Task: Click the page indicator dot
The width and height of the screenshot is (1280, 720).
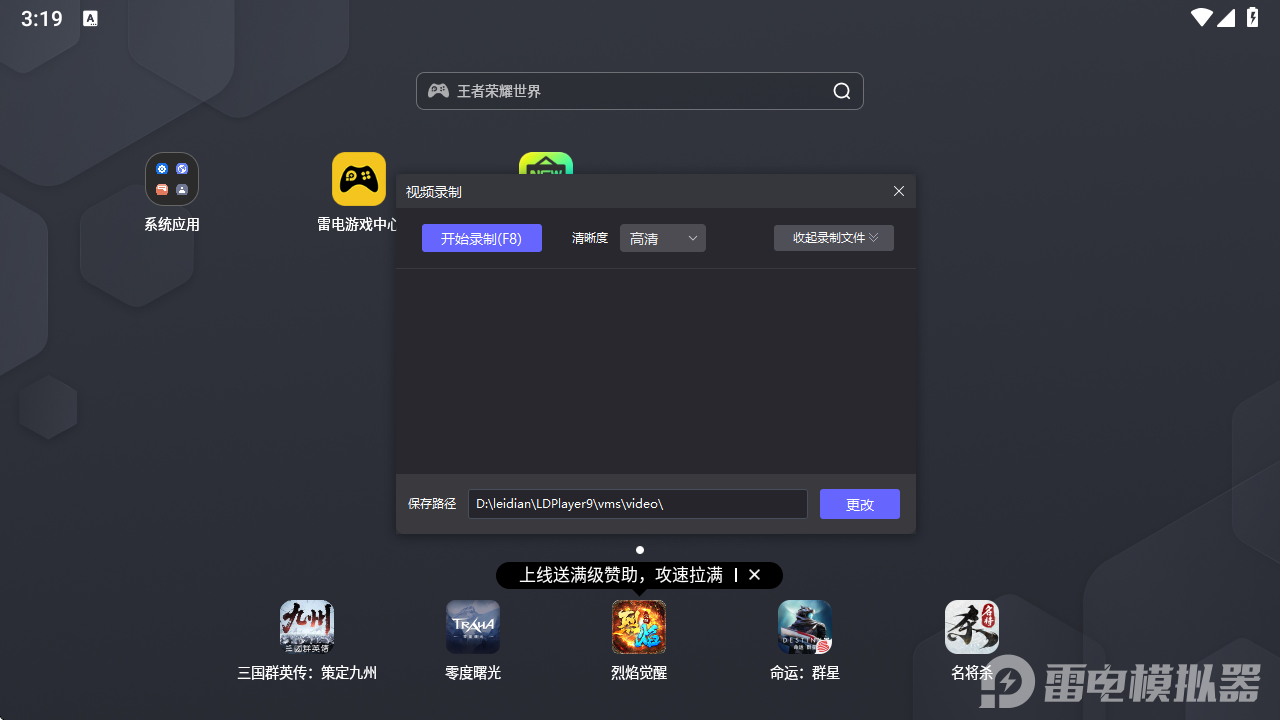Action: [639, 550]
